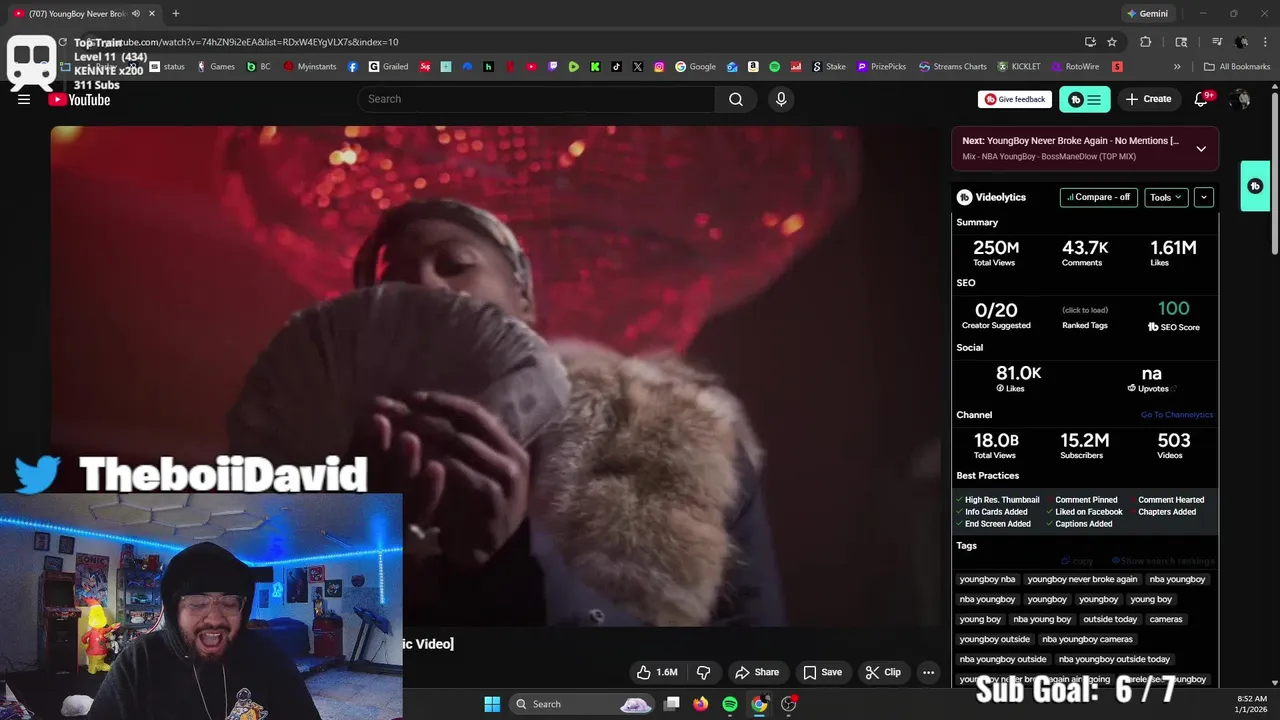This screenshot has width=1280, height=720.
Task: Open taskbar clock showing 8:52 AM
Action: pyautogui.click(x=1251, y=704)
